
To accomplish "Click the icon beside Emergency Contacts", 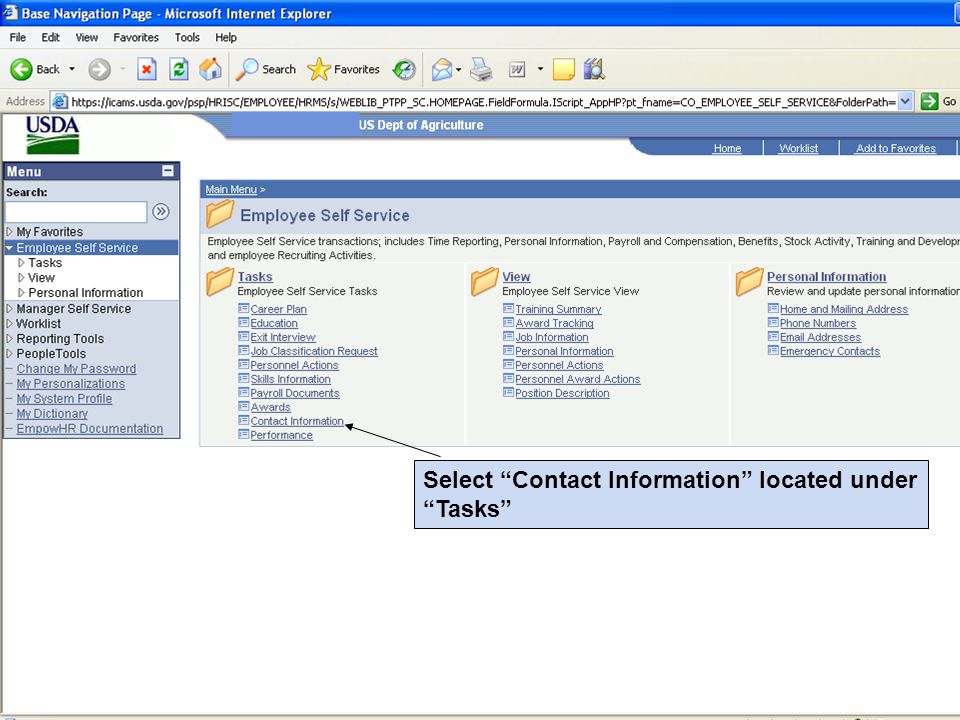I will (x=773, y=351).
